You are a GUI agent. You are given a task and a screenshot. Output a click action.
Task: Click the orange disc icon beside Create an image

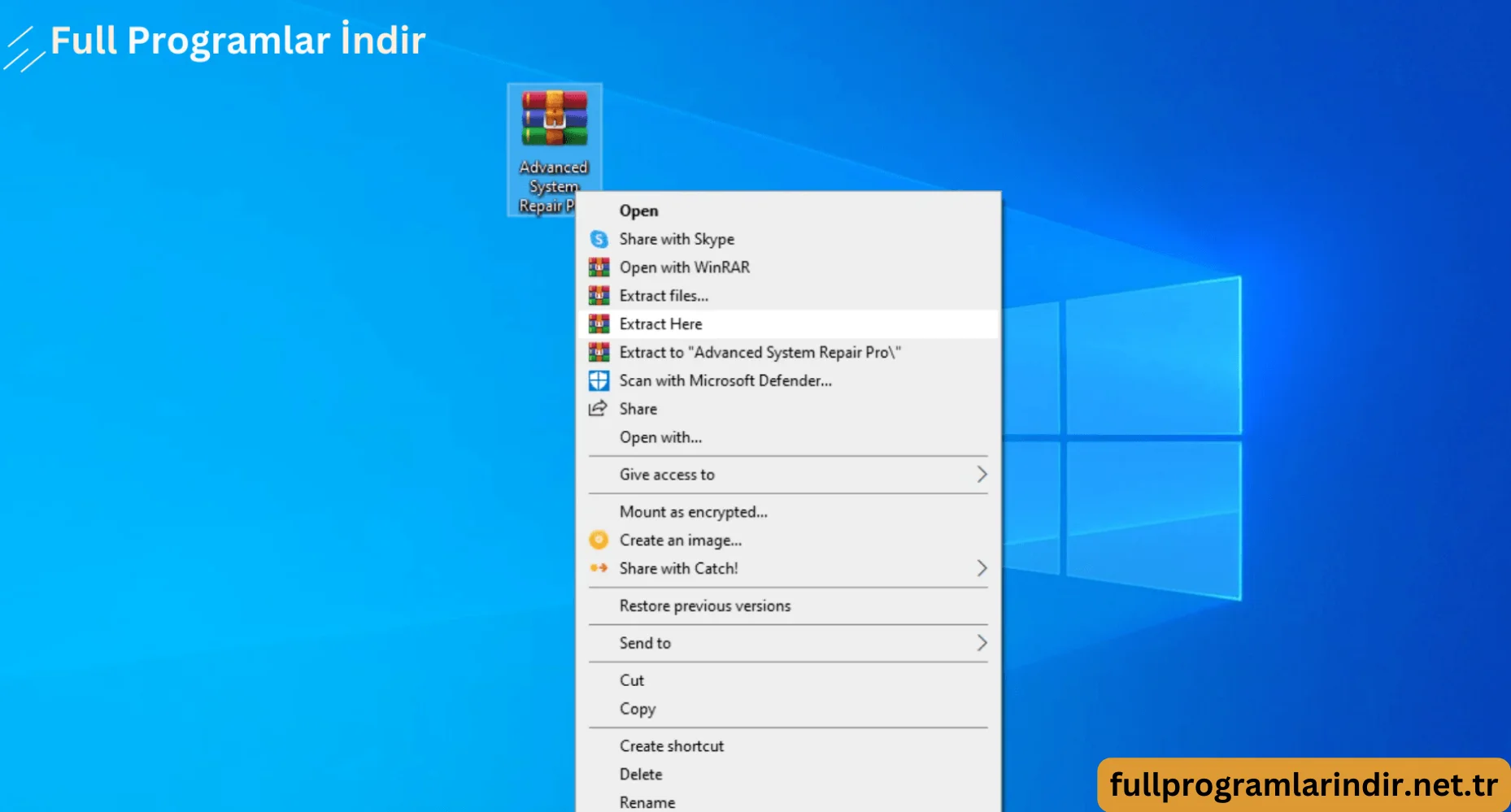pos(599,540)
